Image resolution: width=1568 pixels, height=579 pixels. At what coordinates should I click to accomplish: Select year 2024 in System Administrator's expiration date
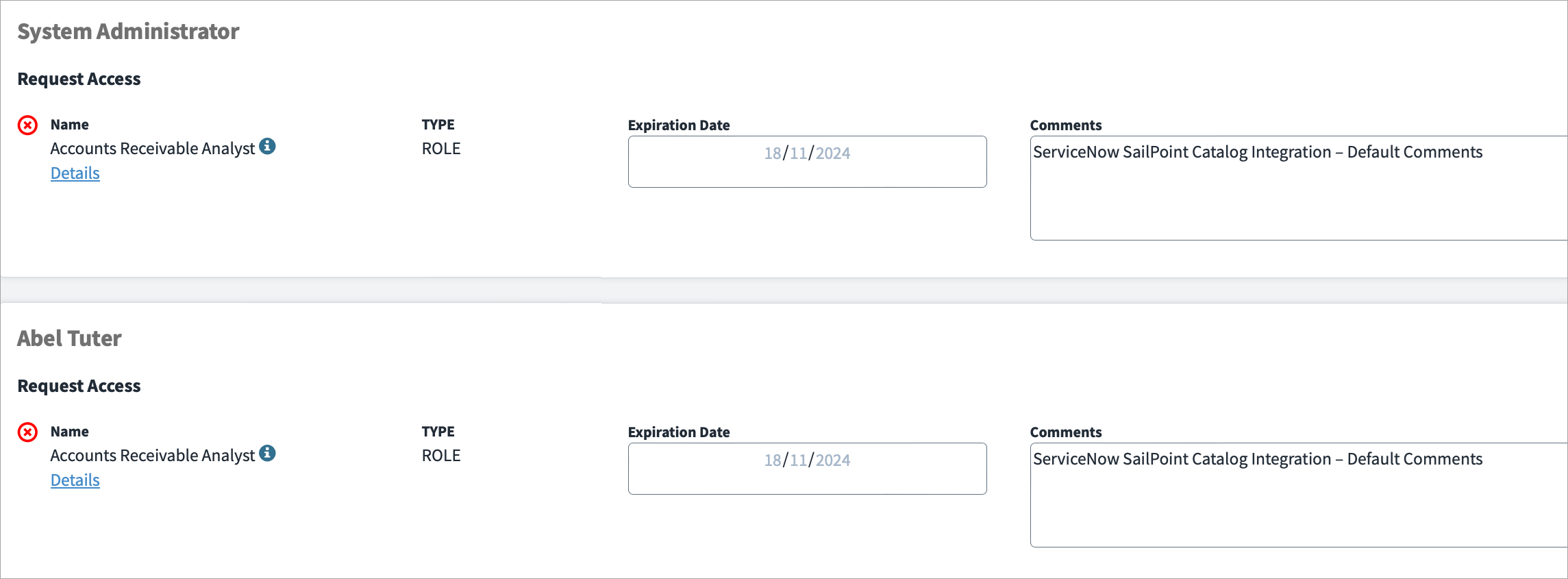pyautogui.click(x=833, y=153)
